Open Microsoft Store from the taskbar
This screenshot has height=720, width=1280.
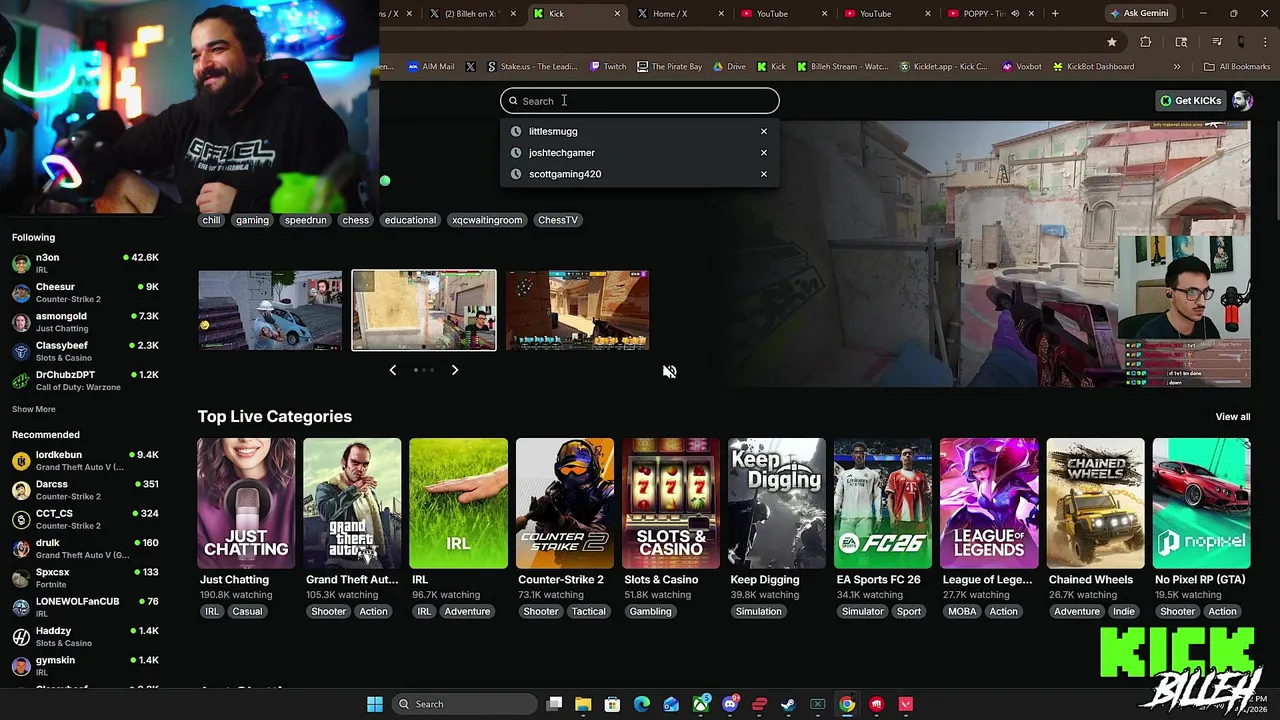click(612, 704)
